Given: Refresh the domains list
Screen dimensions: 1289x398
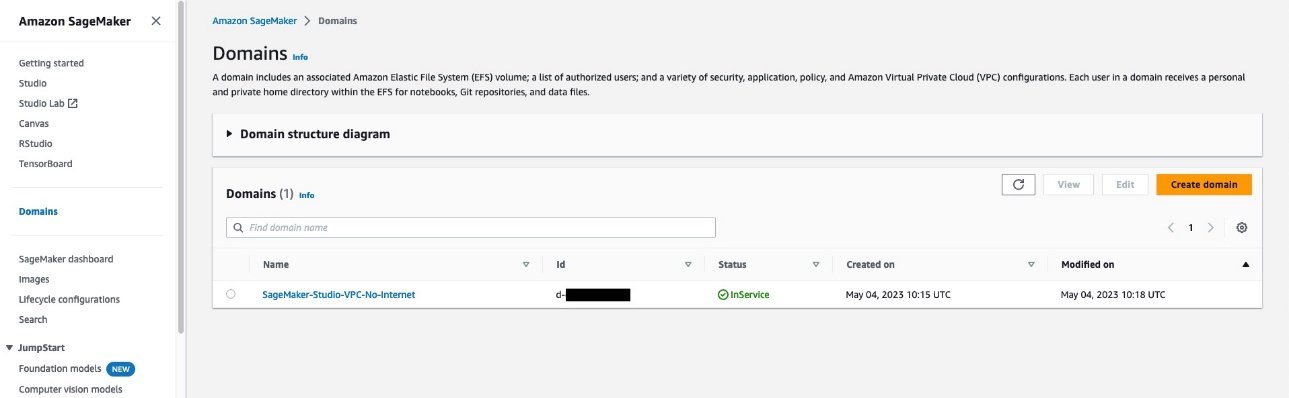Looking at the screenshot, I should click(x=1018, y=185).
